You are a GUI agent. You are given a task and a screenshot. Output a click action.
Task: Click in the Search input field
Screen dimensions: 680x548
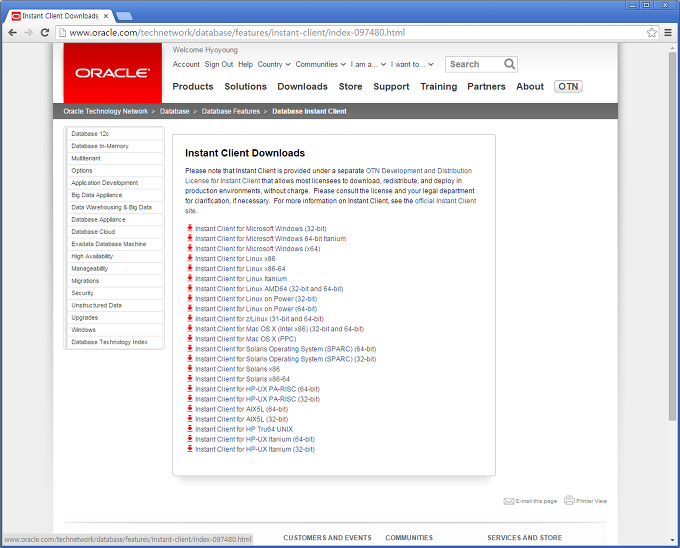[x=475, y=64]
